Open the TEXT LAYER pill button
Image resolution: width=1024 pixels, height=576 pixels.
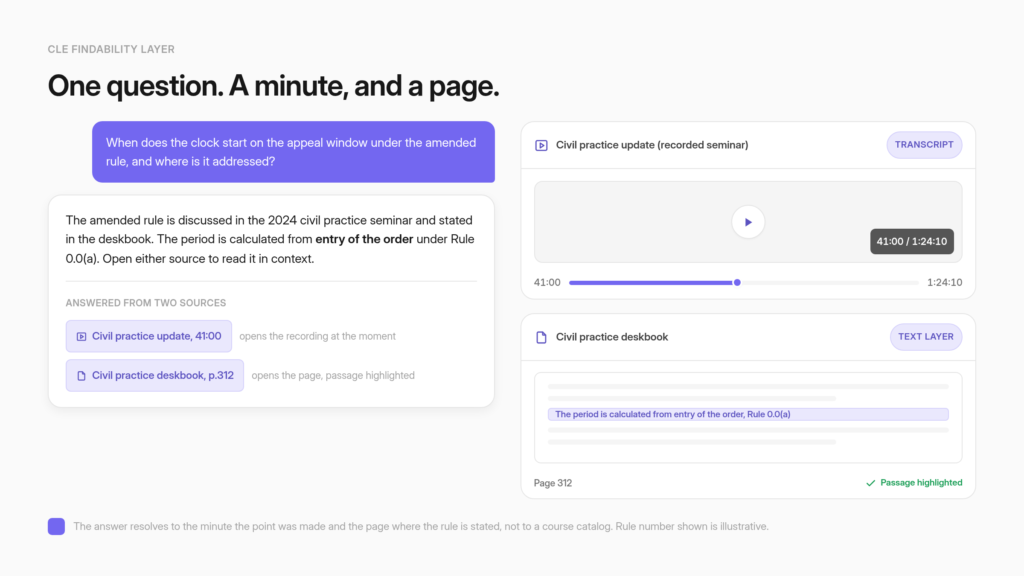click(x=925, y=337)
